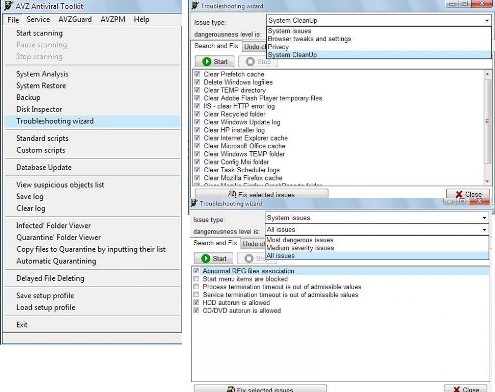The height and width of the screenshot is (392, 495).
Task: Select System issues in issue type list
Action: pos(379,31)
